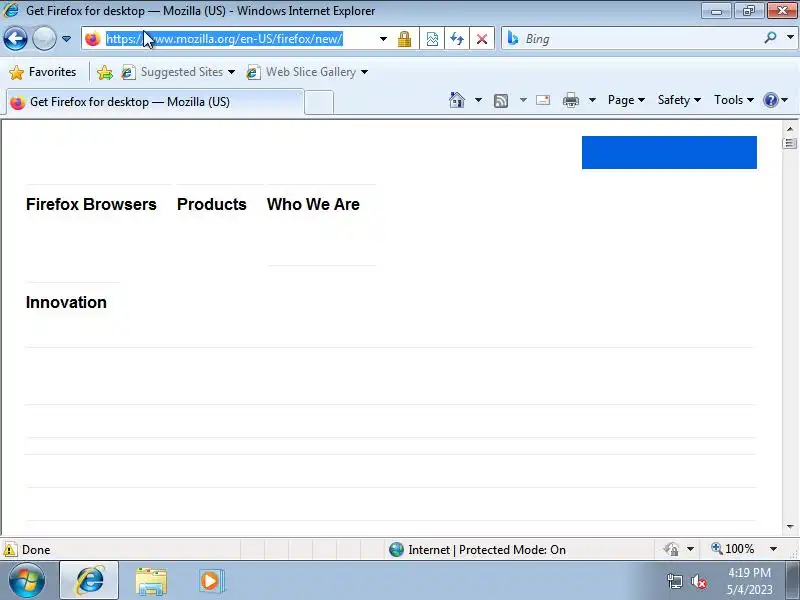Viewport: 800px width, 600px height.
Task: Click the 100% zoom level button
Action: point(733,549)
